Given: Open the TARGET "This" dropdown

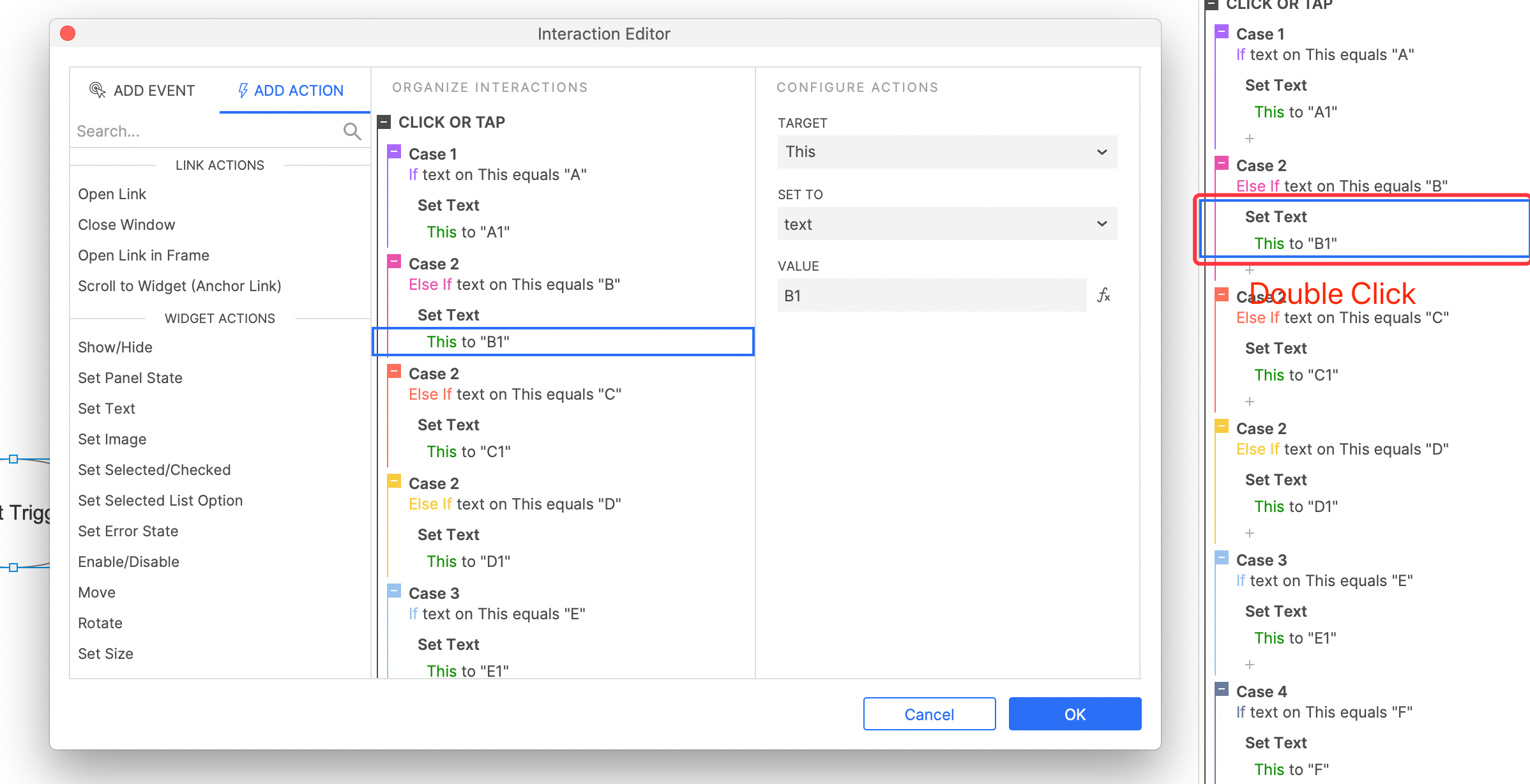Looking at the screenshot, I should click(x=947, y=152).
